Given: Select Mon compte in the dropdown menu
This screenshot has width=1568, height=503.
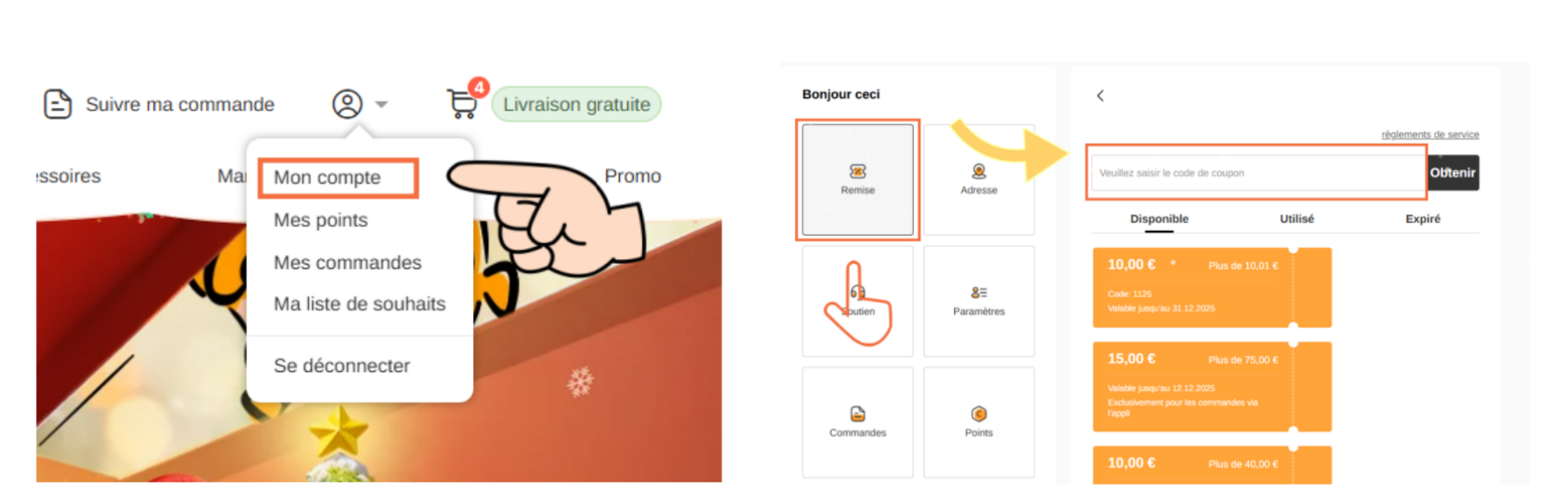Looking at the screenshot, I should tap(327, 177).
